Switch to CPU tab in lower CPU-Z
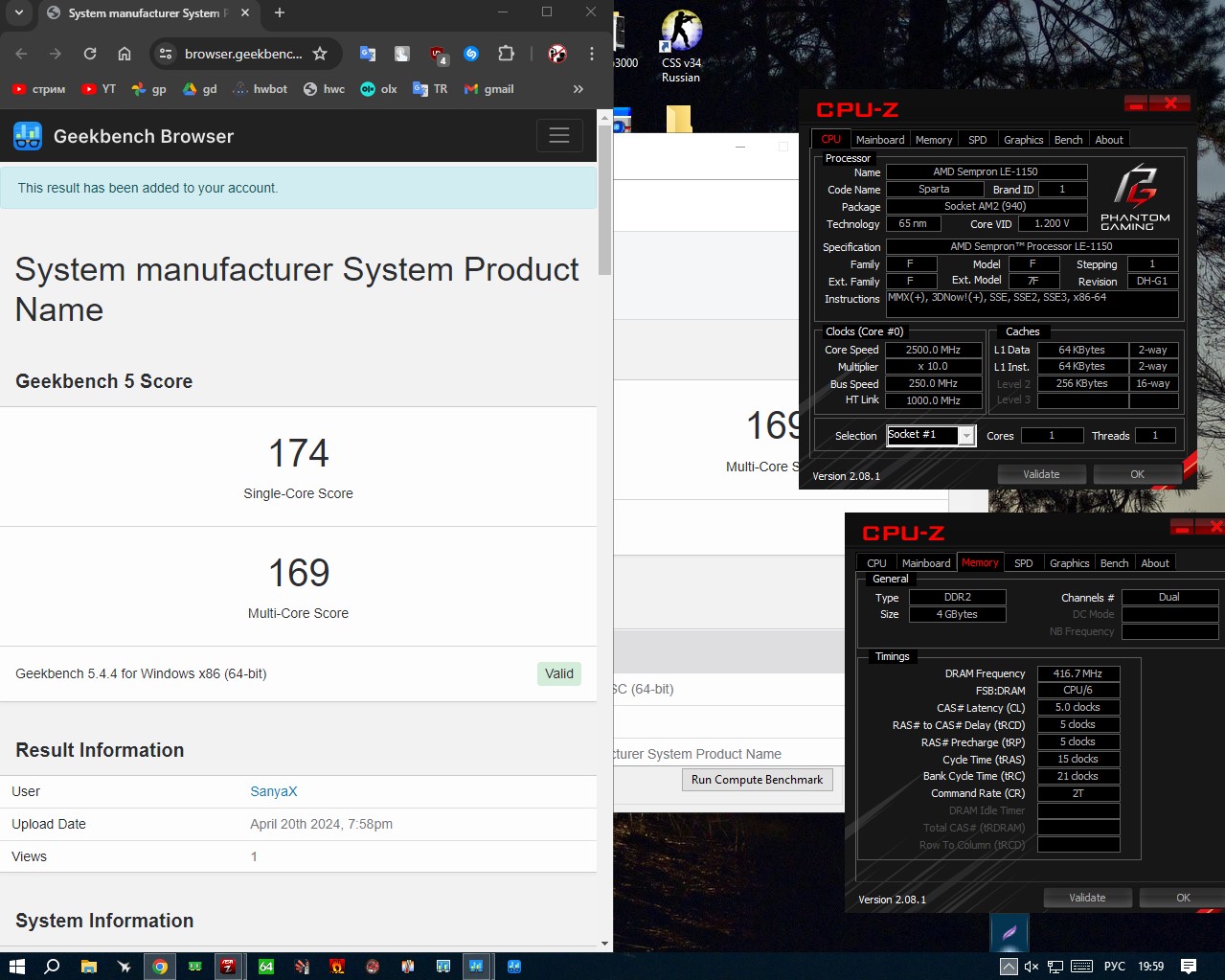 click(876, 563)
